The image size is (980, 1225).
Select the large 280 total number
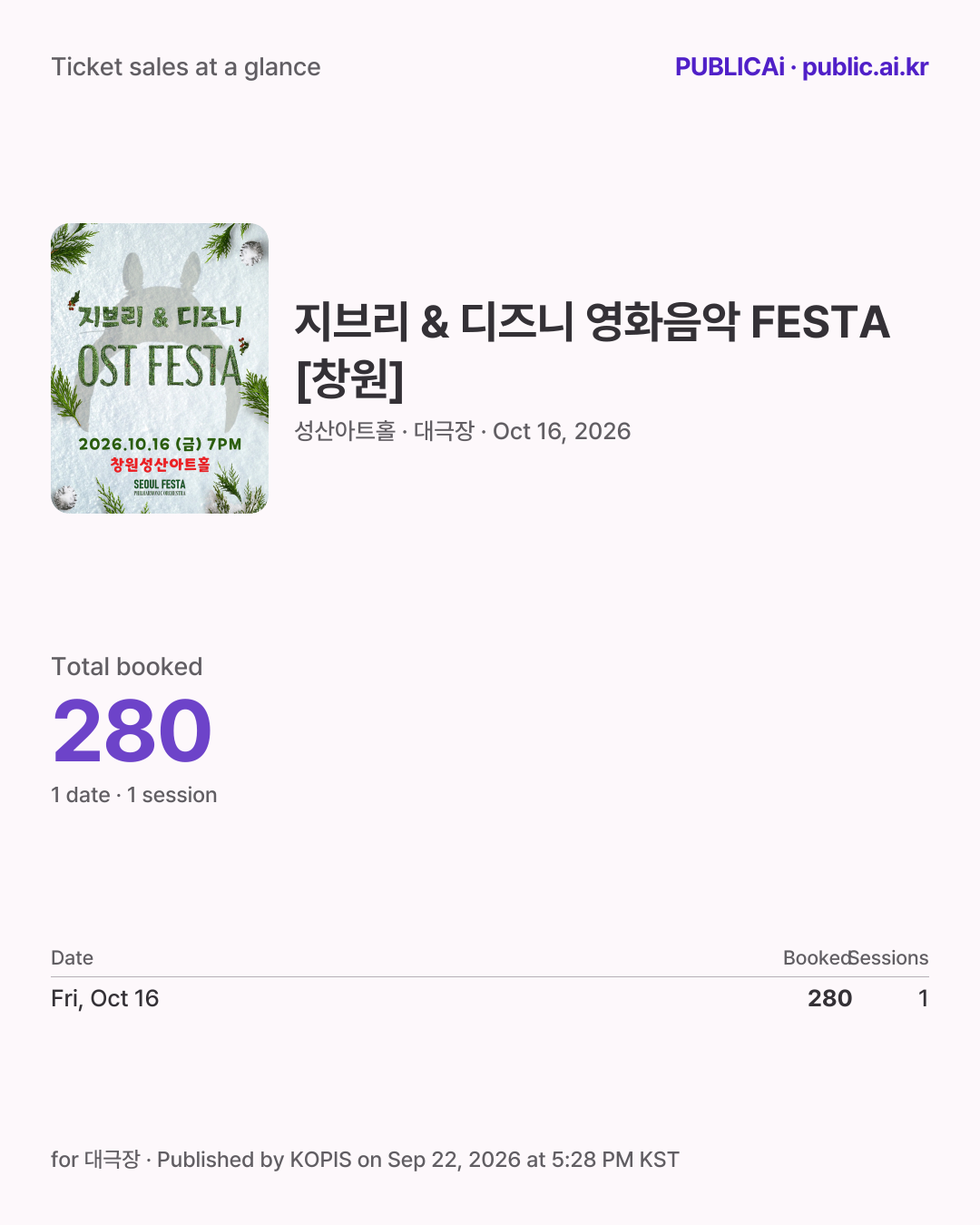[x=132, y=731]
